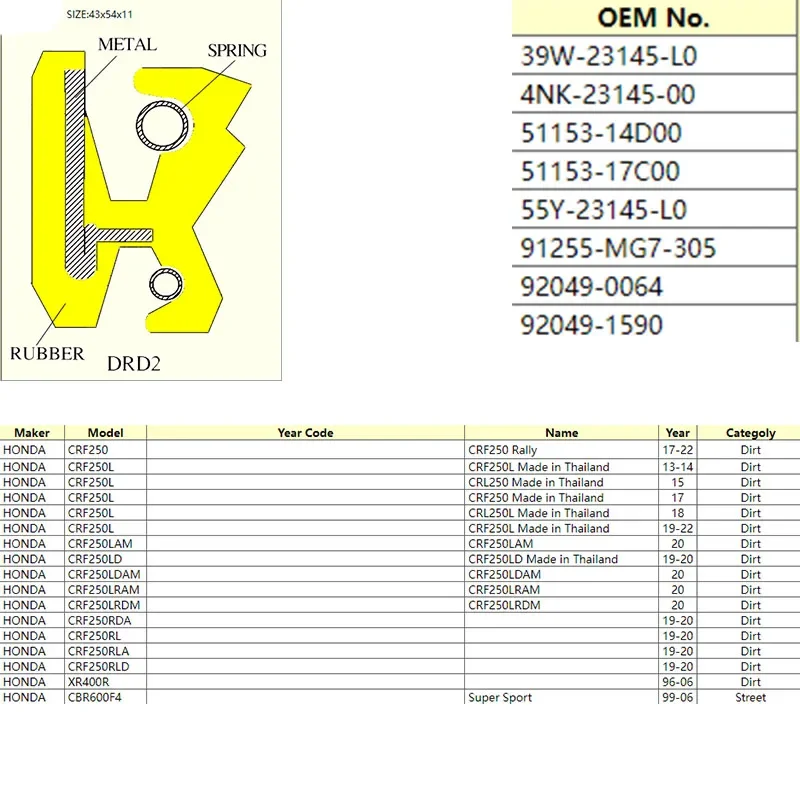Select the CRF250LRAM model cell

pos(106,589)
